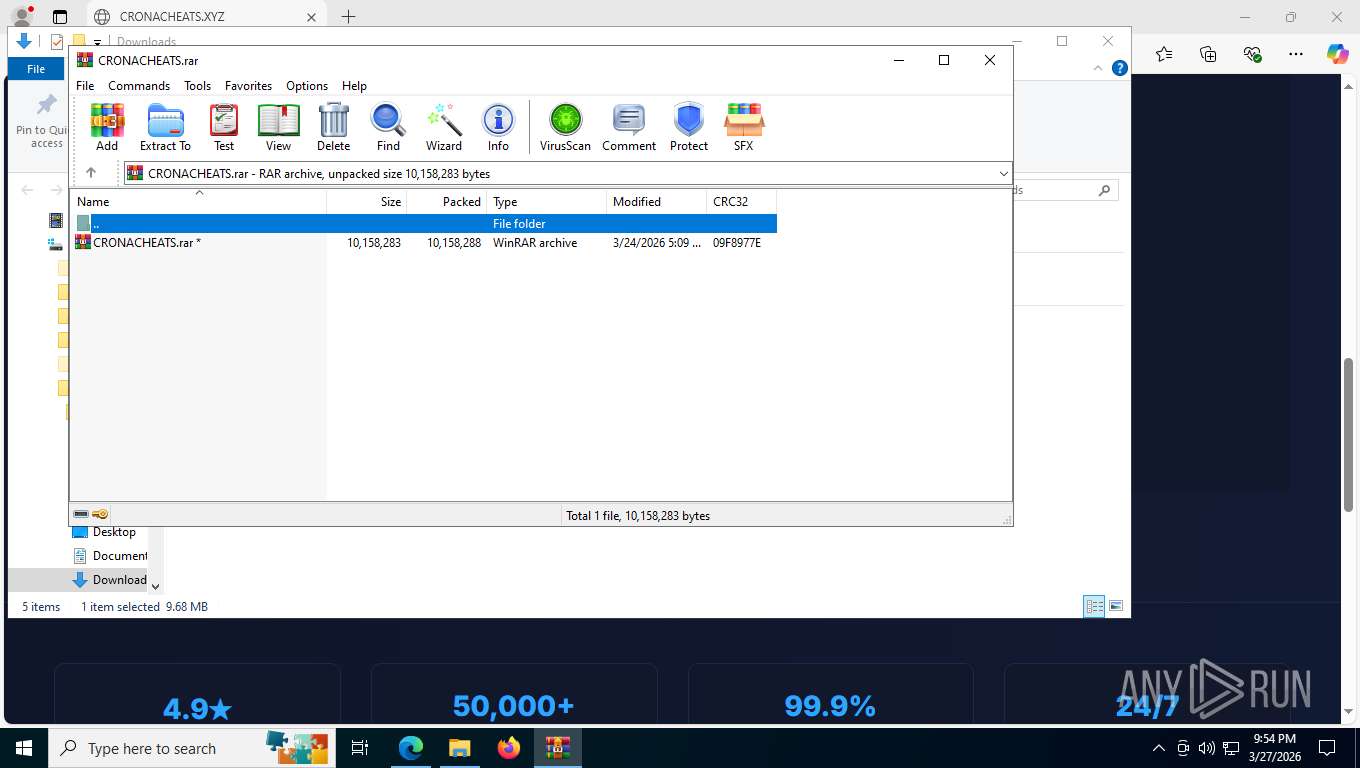Click the browser tab actions icon
The width and height of the screenshot is (1360, 768).
point(60,17)
